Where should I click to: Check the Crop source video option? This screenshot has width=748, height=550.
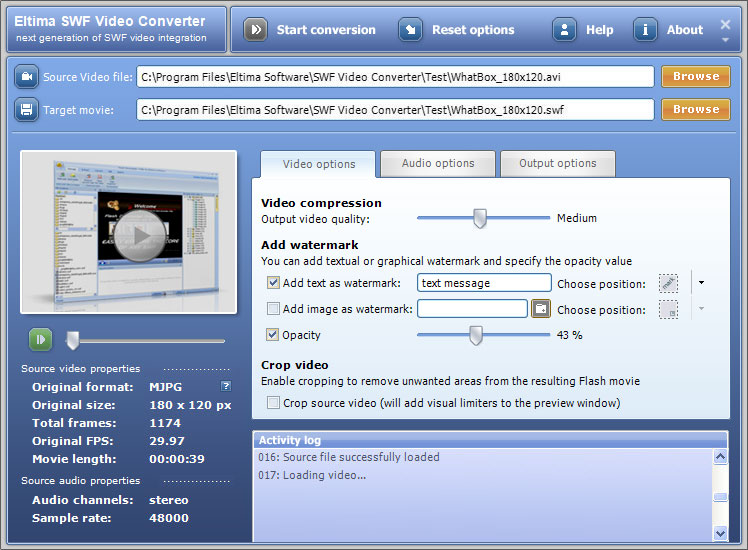tap(274, 403)
